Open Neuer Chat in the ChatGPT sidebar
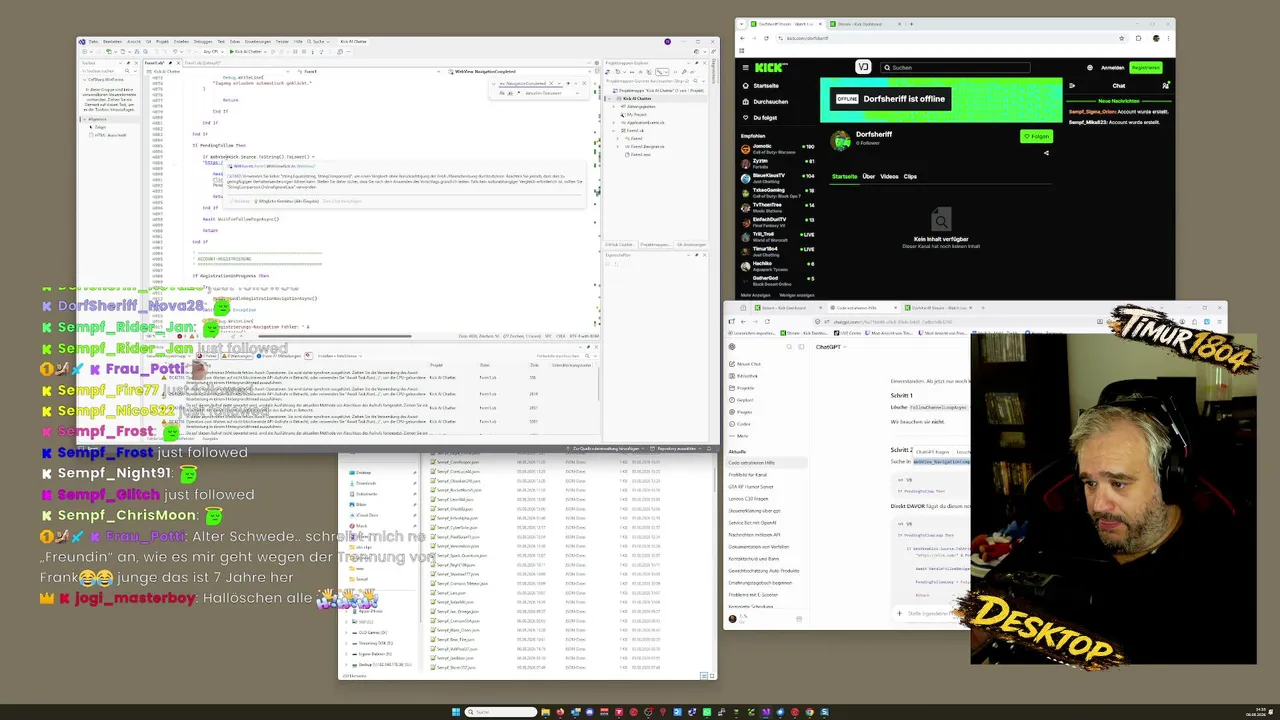Screen dimensions: 1280x720 click(749, 364)
